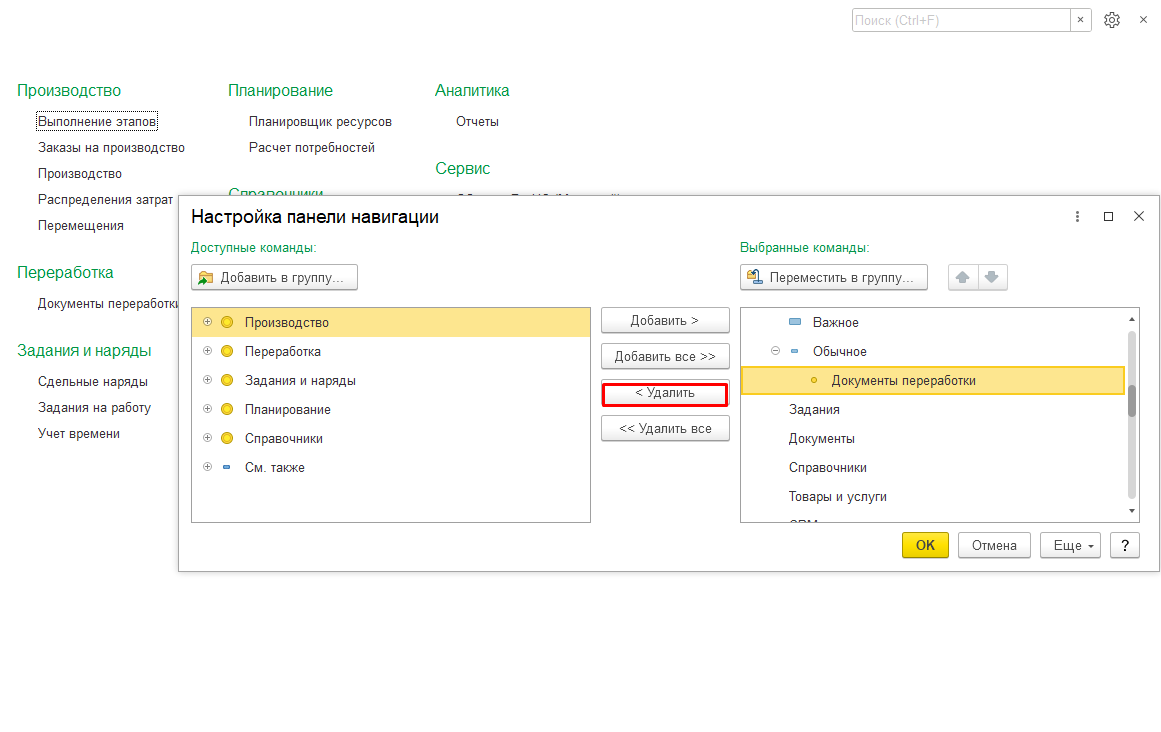The image size is (1161, 732).
Task: Click the Поиск (Ctrl+F) search field
Action: click(961, 20)
